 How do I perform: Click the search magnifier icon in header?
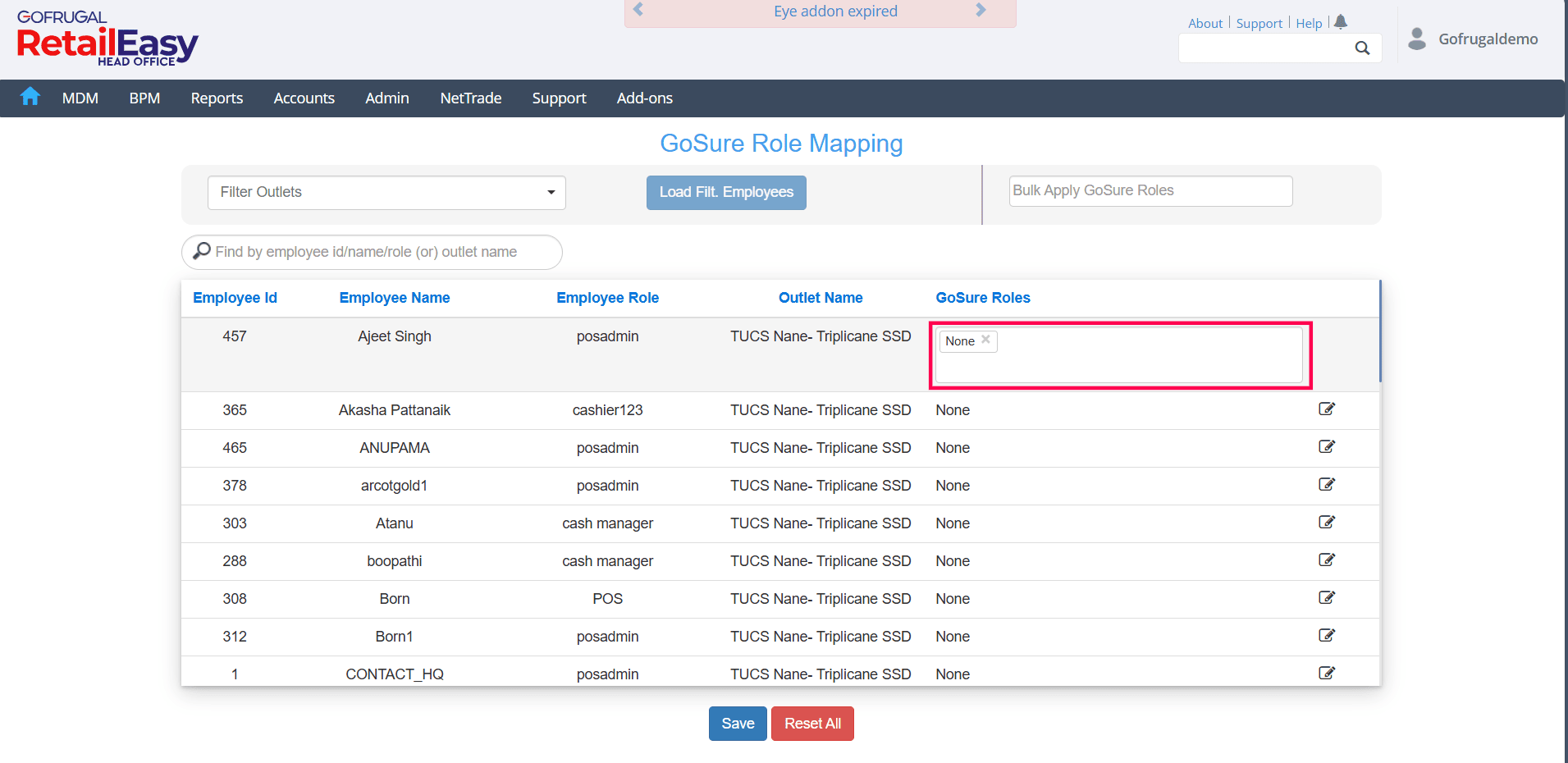1362,48
